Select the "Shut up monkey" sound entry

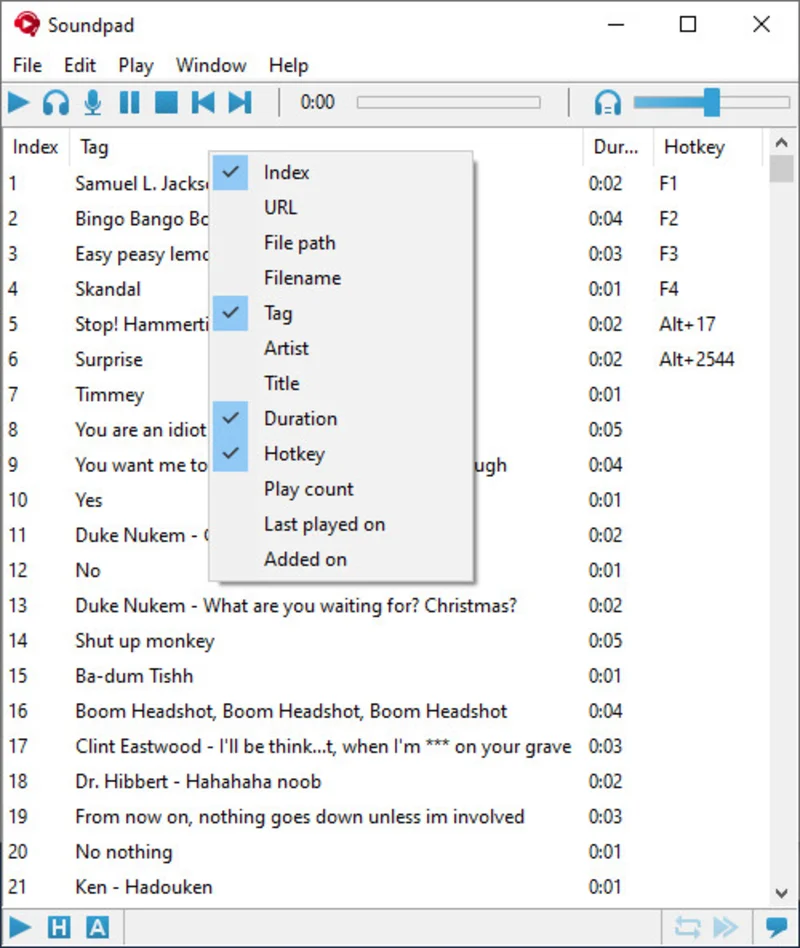145,640
